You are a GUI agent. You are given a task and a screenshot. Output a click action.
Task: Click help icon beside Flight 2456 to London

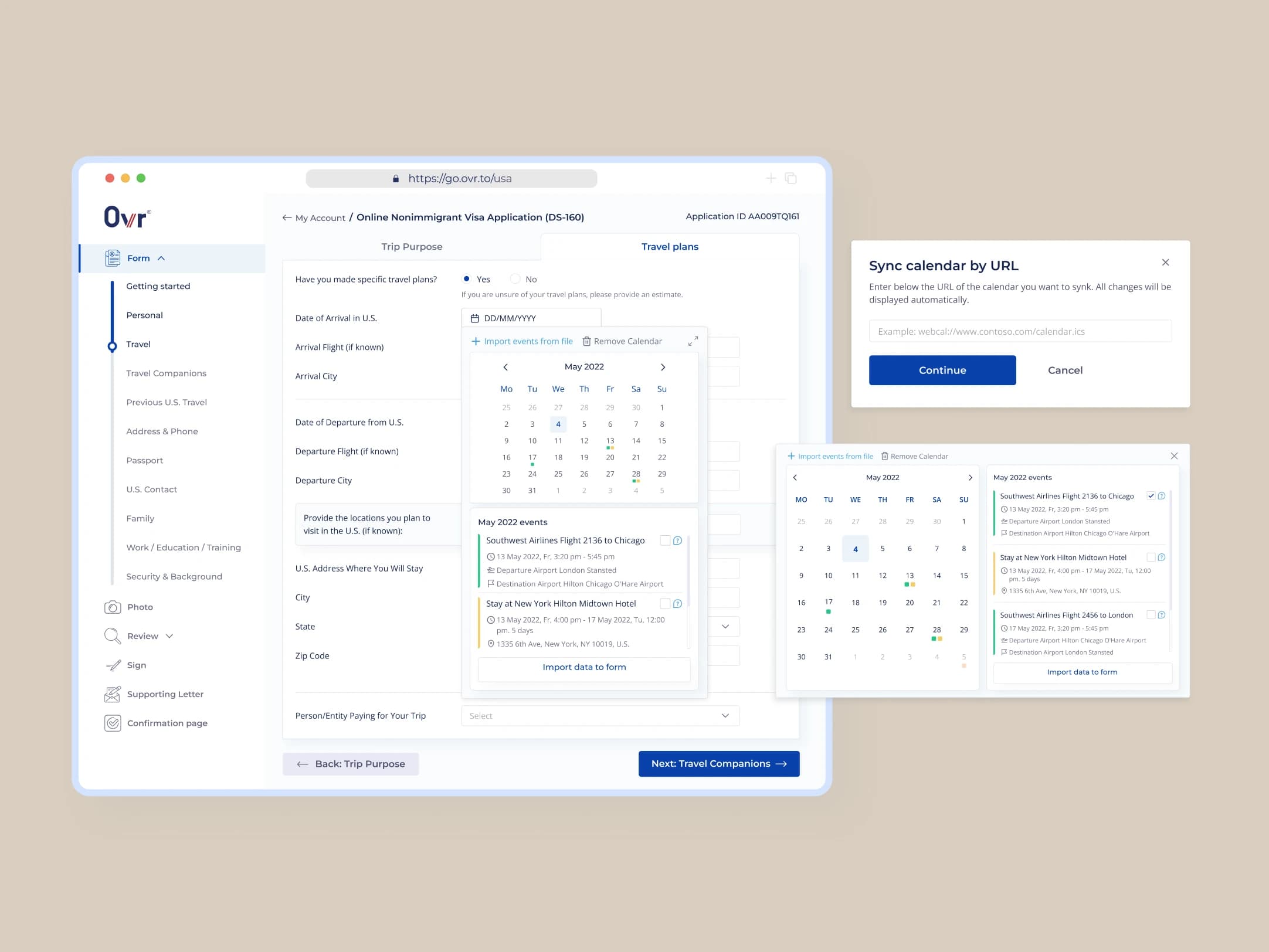pos(1162,615)
